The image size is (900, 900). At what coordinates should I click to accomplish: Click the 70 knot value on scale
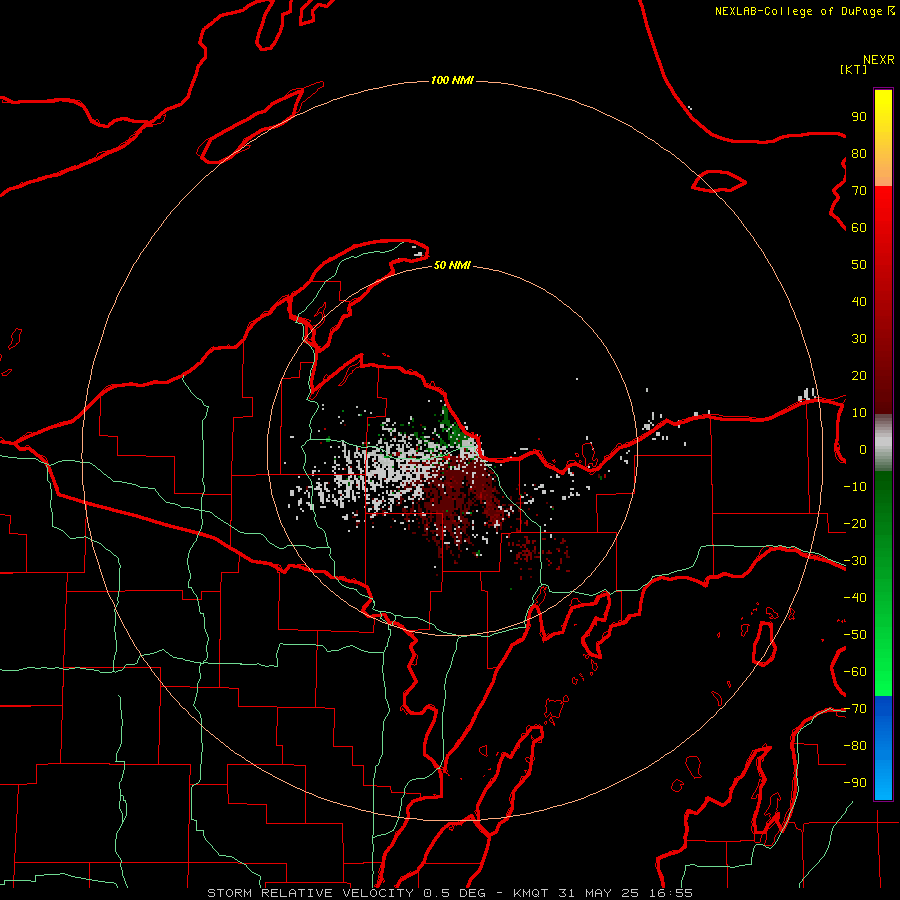pyautogui.click(x=859, y=191)
